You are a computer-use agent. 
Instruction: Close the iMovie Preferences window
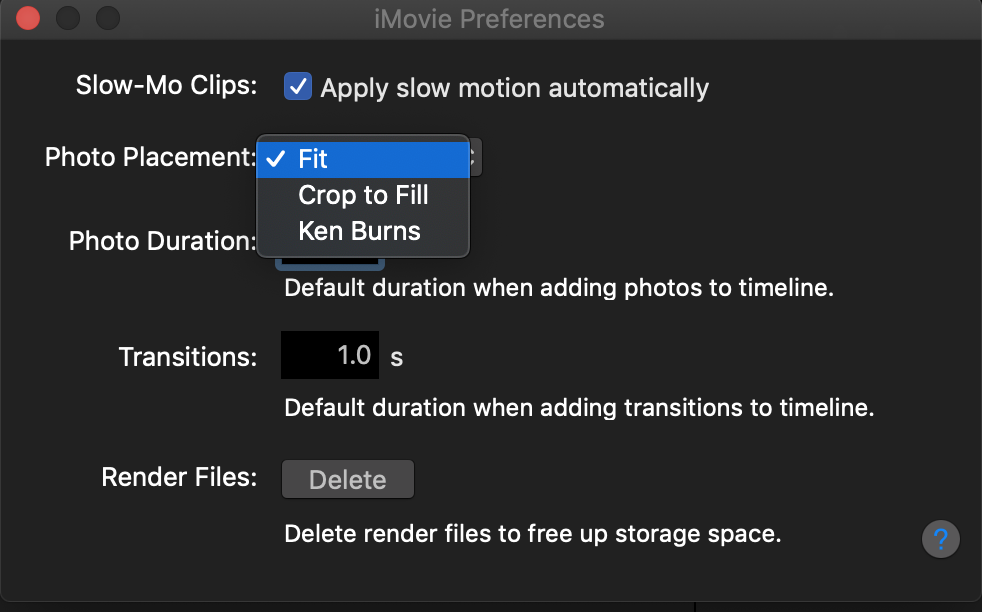coord(29,18)
